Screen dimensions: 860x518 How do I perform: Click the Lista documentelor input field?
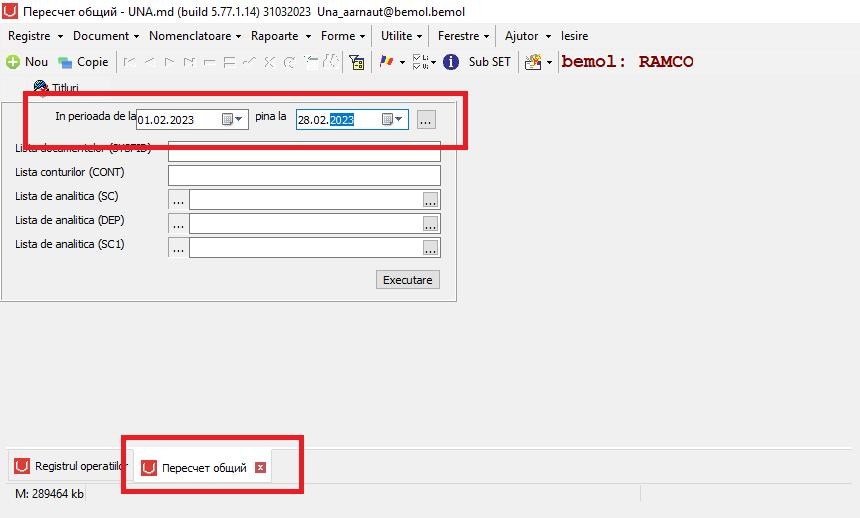pyautogui.click(x=304, y=151)
